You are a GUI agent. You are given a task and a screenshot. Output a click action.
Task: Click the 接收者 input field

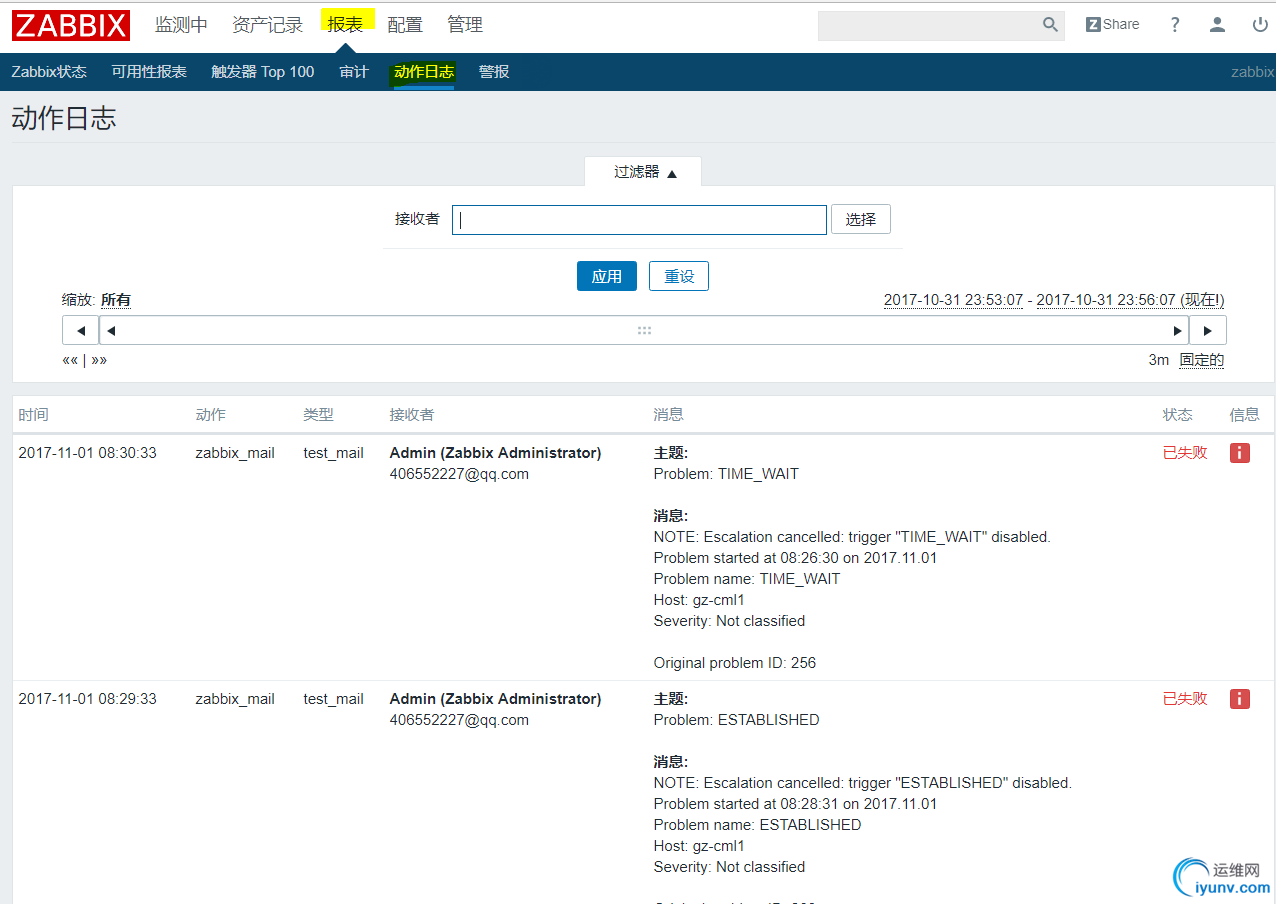639,220
